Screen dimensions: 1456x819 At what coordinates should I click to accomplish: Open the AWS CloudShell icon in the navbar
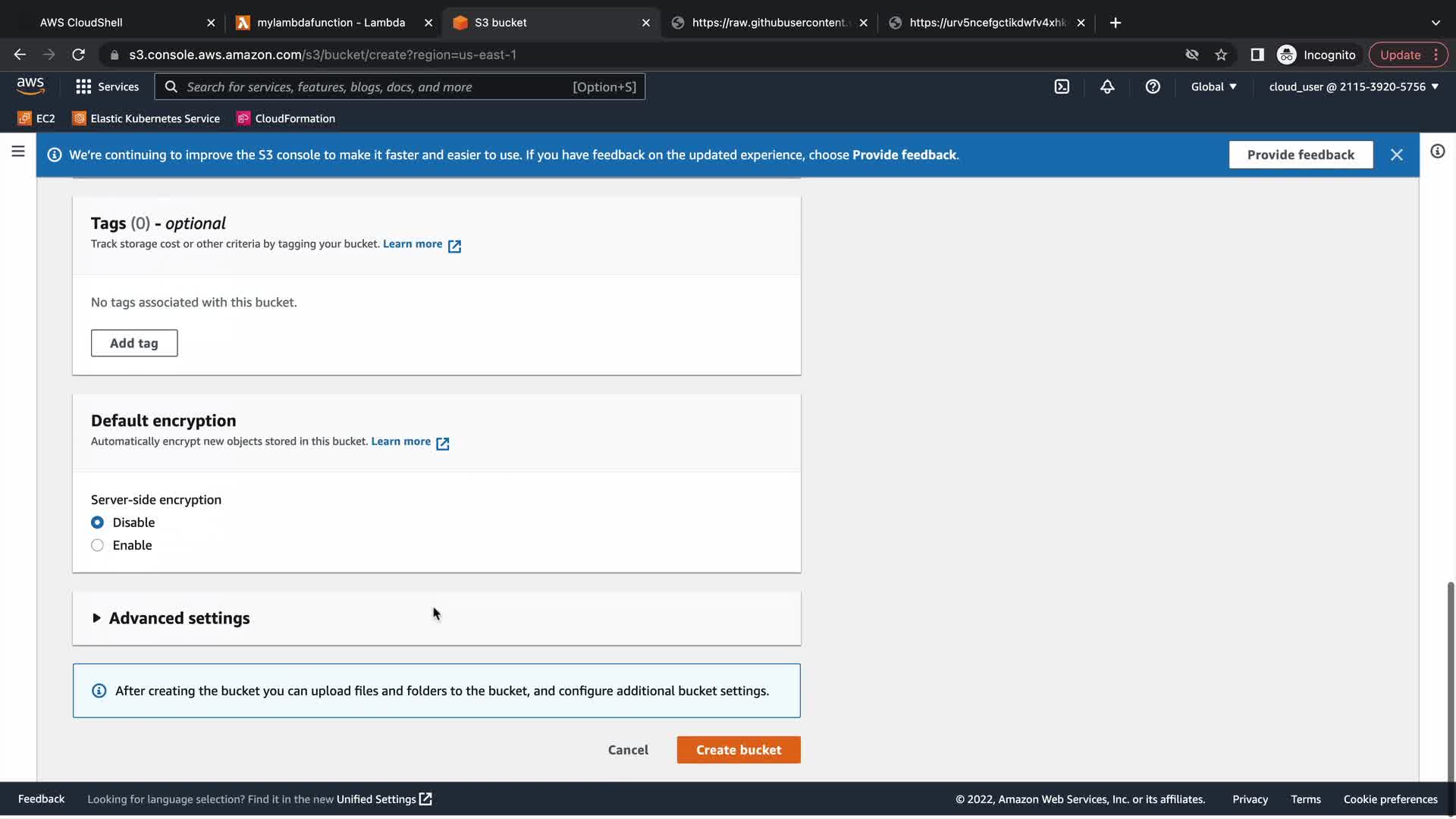click(x=1062, y=86)
